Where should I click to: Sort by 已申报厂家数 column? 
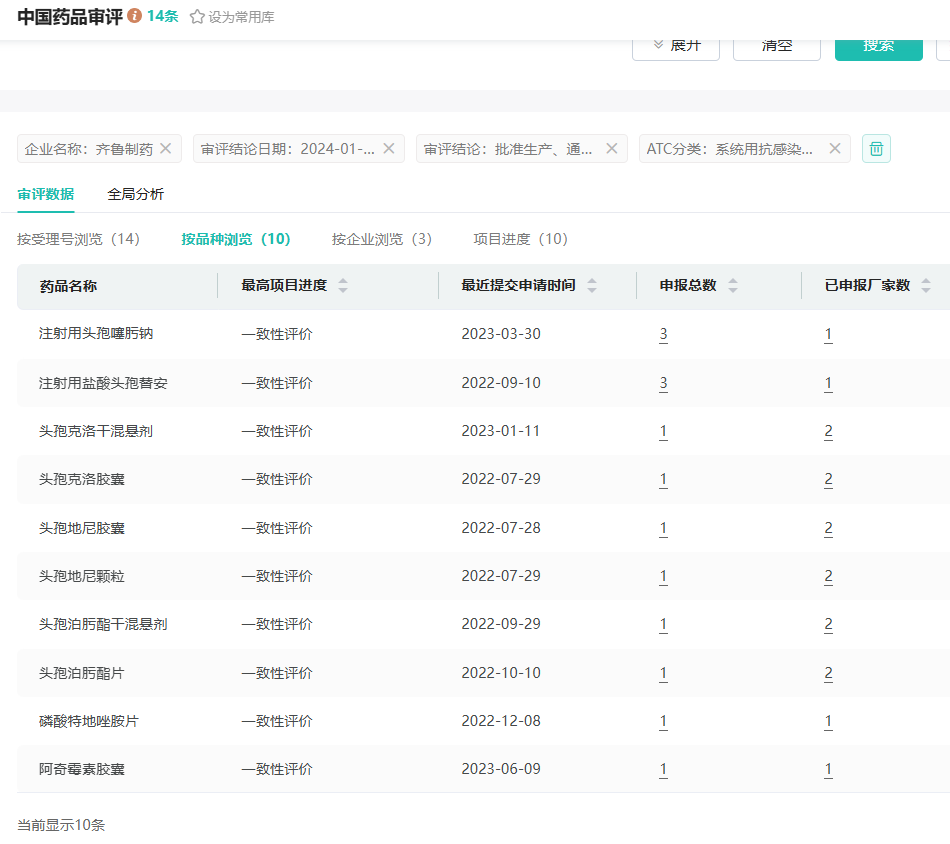coord(926,286)
